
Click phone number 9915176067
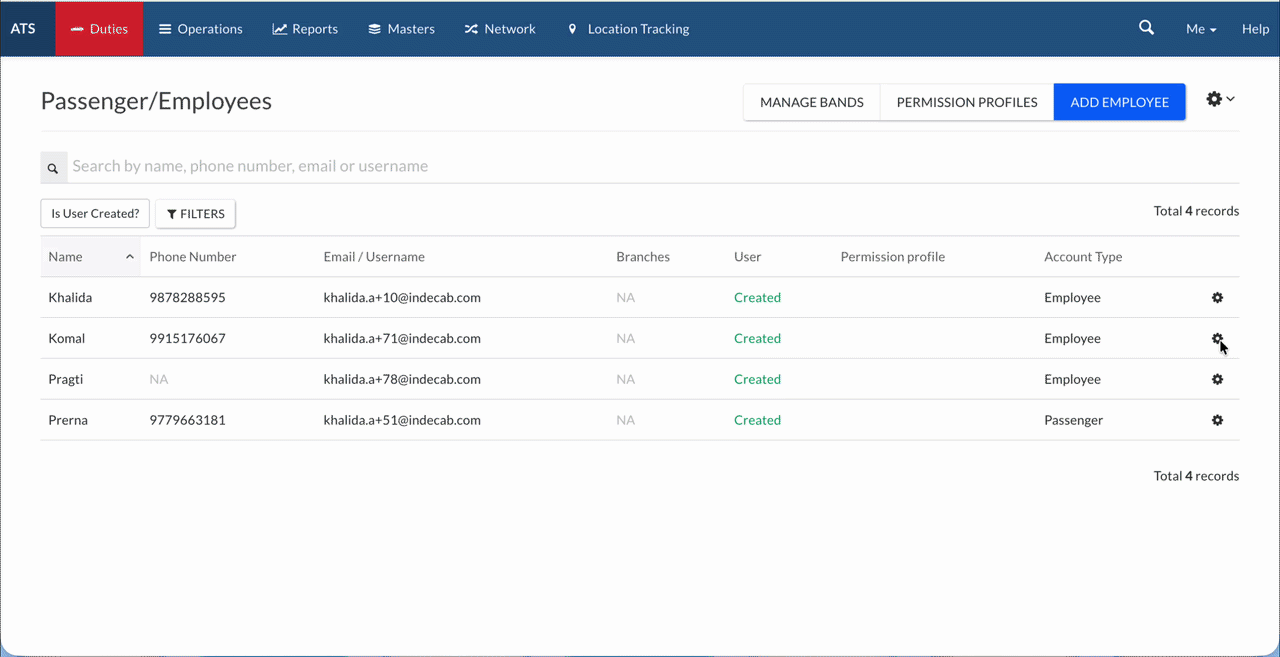click(187, 339)
